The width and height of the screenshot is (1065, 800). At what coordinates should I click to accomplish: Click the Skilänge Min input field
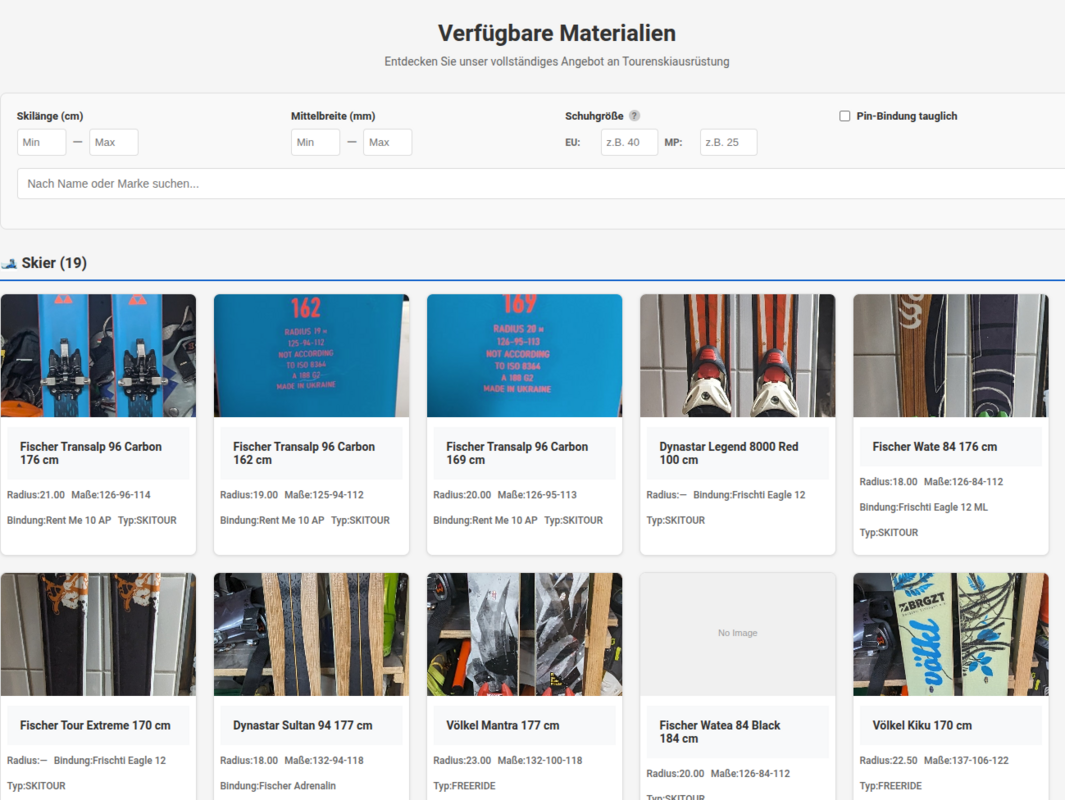point(42,142)
